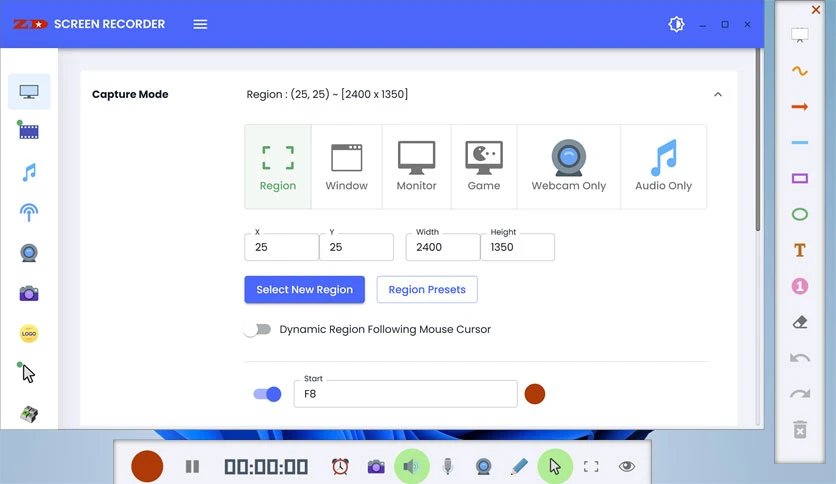Undo the last drawing

(799, 358)
